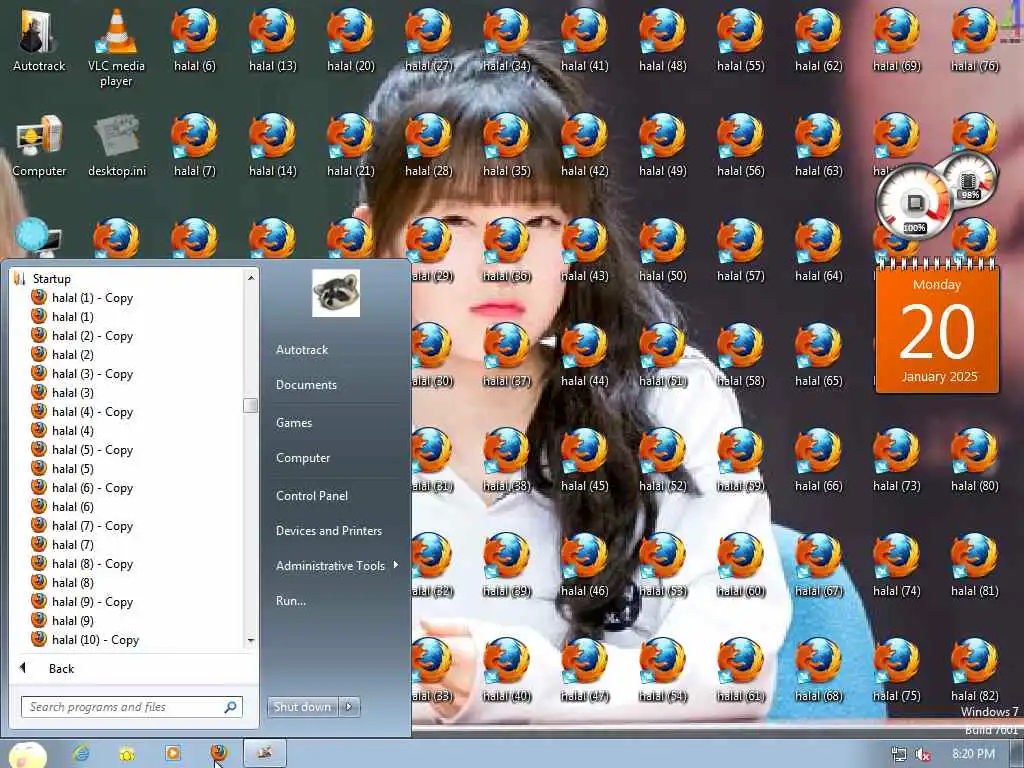Click programs list scroll down arrow

(x=251, y=641)
